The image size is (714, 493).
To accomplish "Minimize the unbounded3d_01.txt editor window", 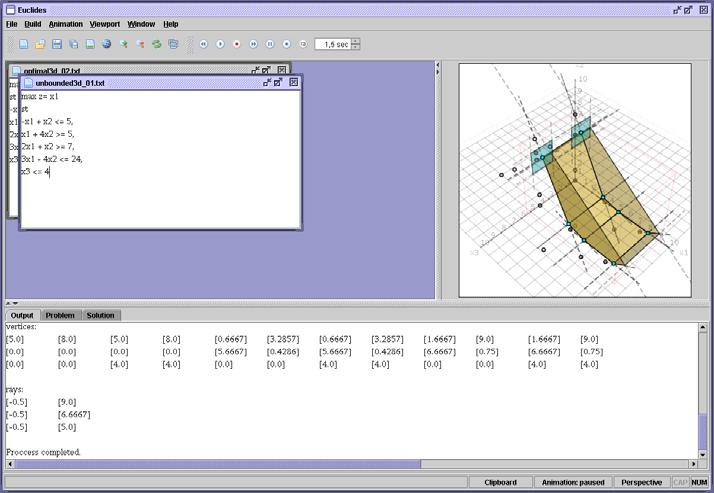I will tap(267, 82).
